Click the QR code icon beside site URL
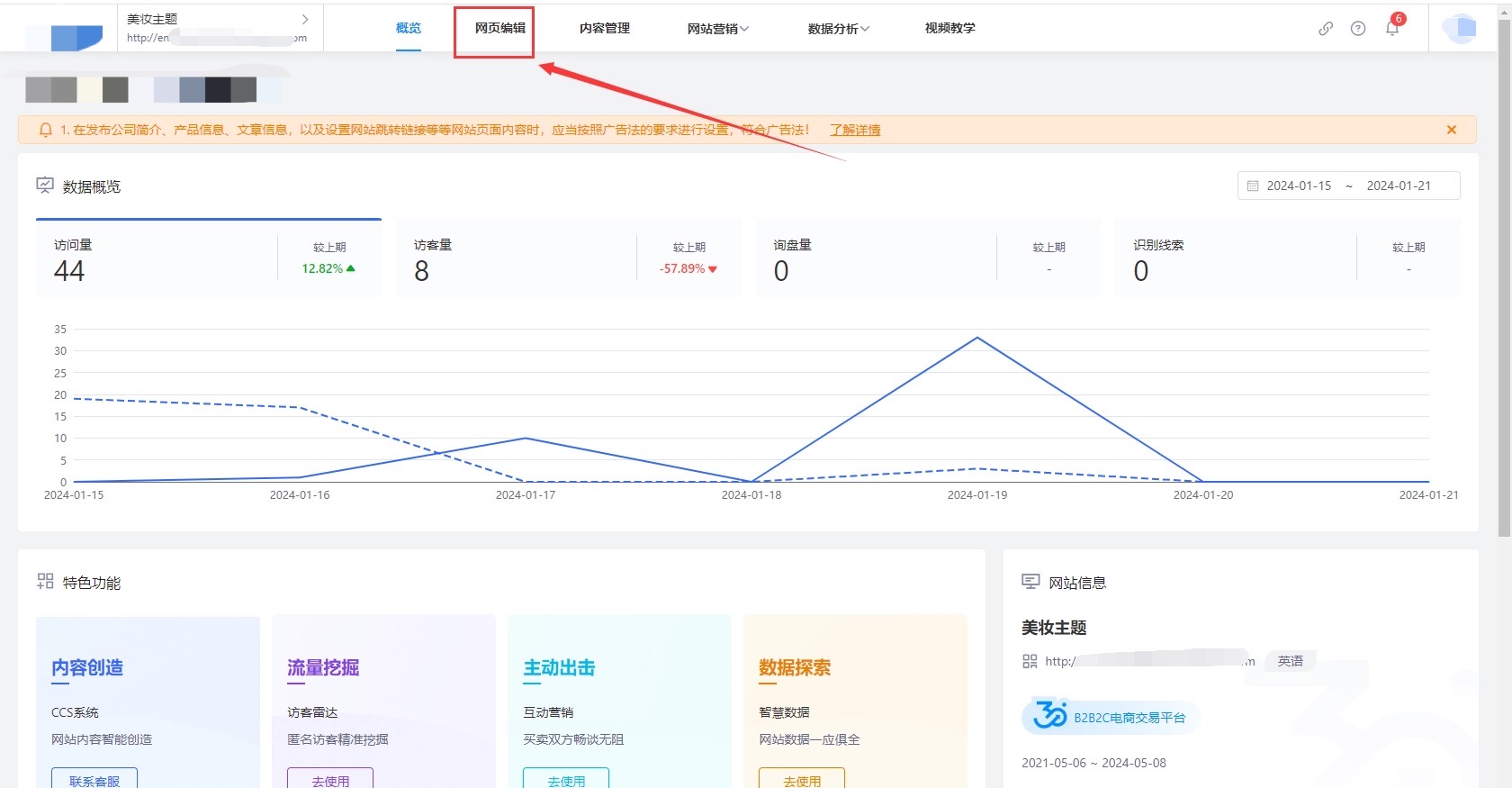Viewport: 1512px width, 788px height. click(1030, 661)
